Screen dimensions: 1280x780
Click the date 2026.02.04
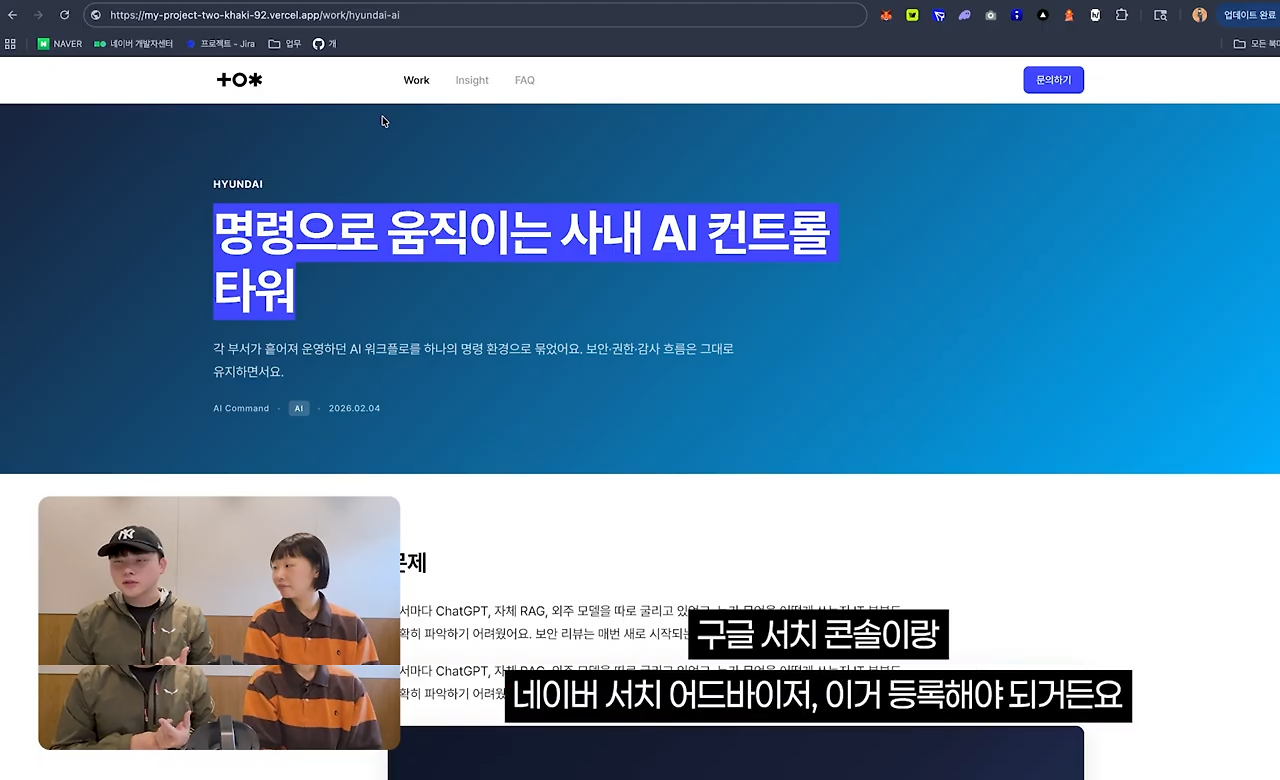click(354, 408)
